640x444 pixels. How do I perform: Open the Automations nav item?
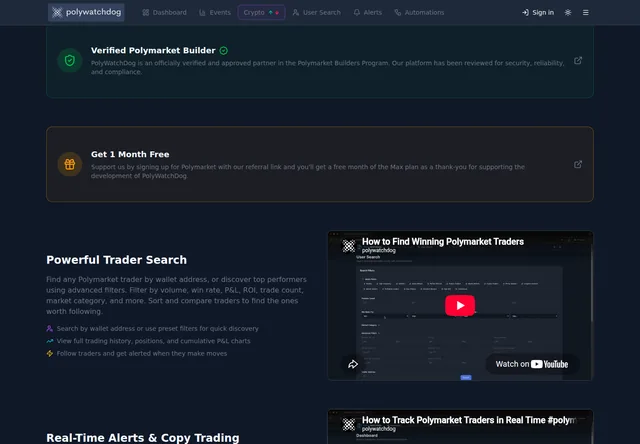click(x=419, y=13)
